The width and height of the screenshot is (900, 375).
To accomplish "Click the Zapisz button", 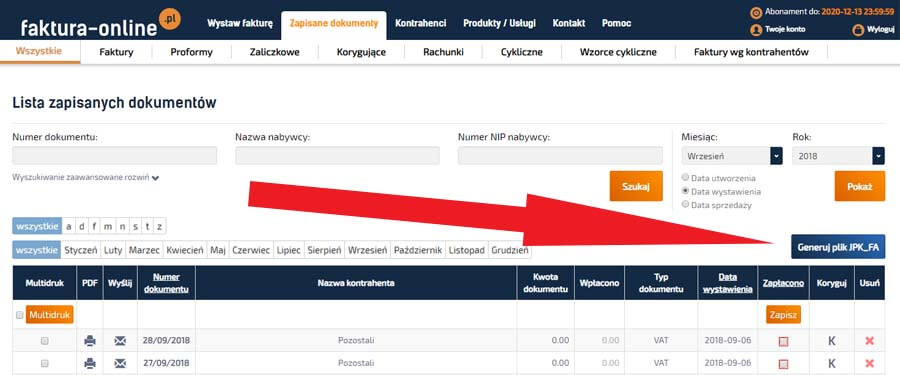I will point(783,315).
